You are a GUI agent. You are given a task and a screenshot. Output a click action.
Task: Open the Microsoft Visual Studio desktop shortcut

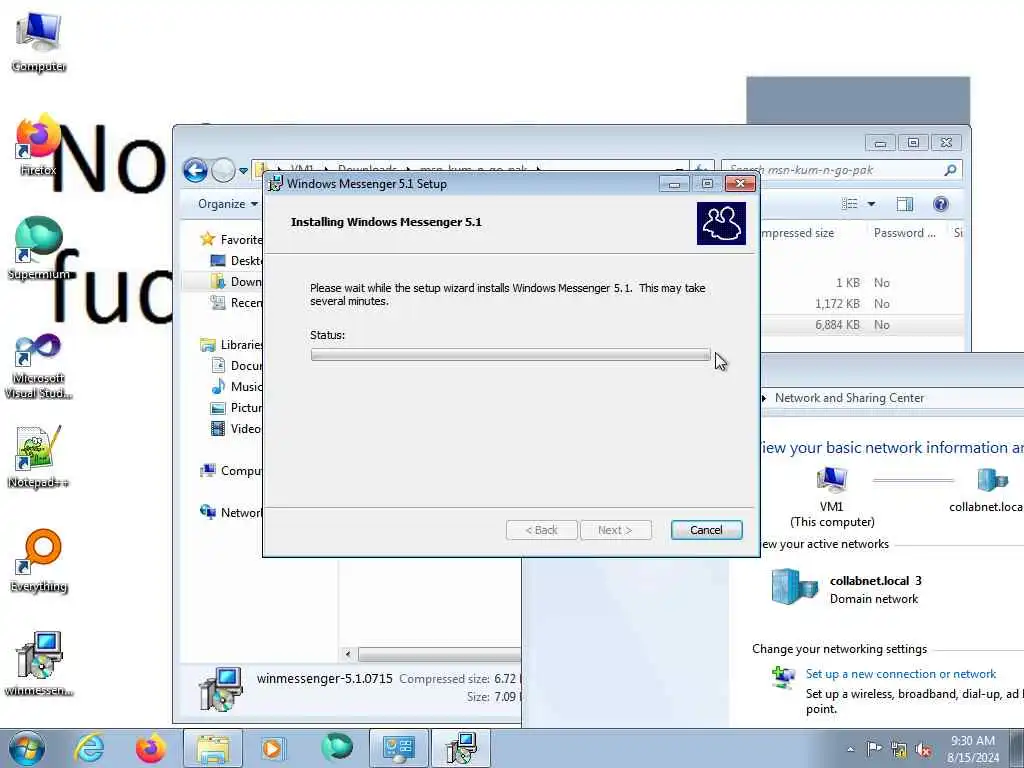(x=39, y=366)
